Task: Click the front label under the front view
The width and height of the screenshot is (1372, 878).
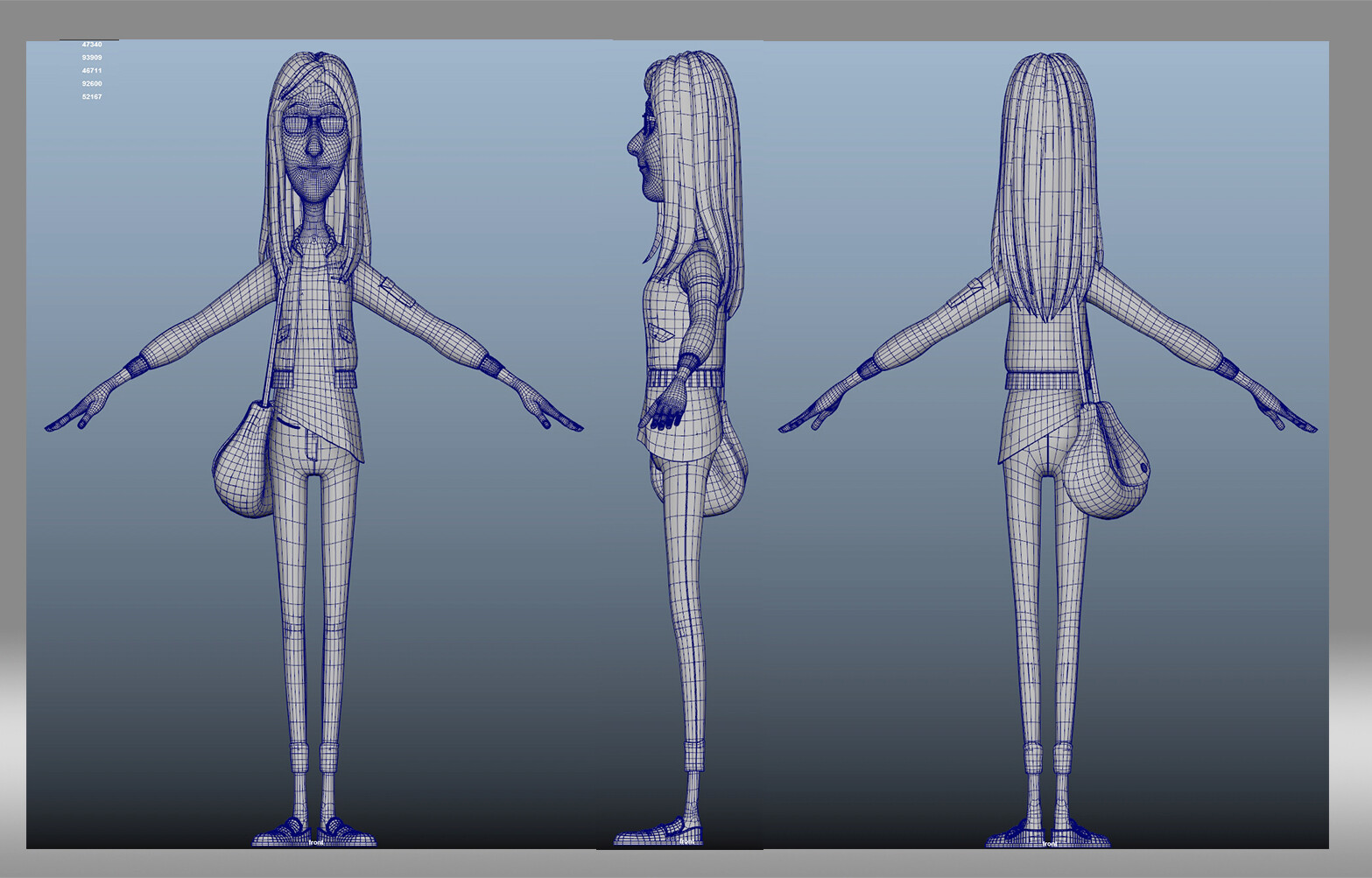Action: tap(318, 842)
